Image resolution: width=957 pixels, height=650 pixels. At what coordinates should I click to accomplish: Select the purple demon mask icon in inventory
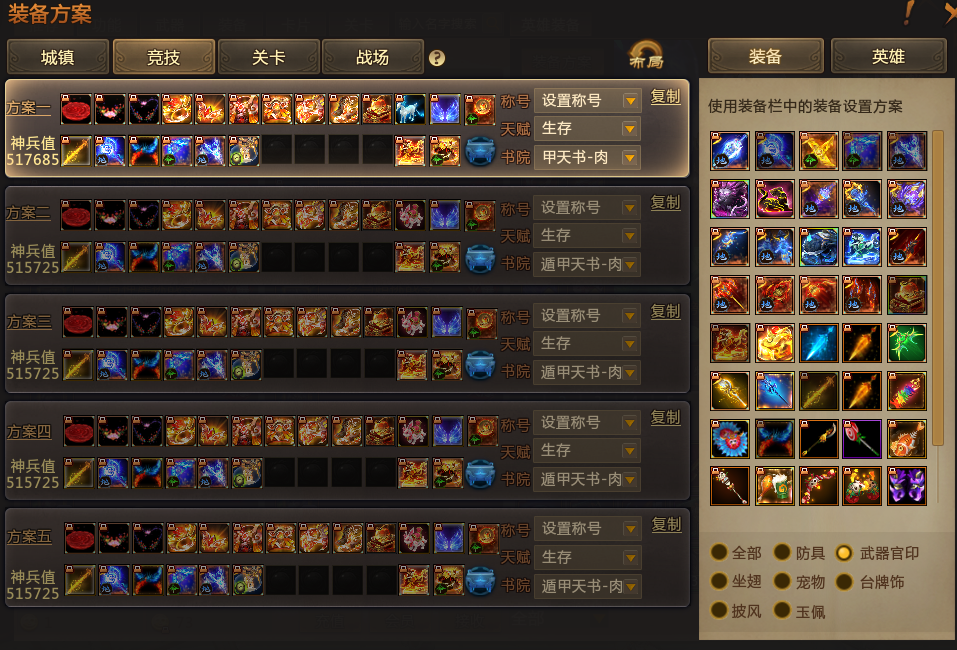pyautogui.click(x=906, y=486)
